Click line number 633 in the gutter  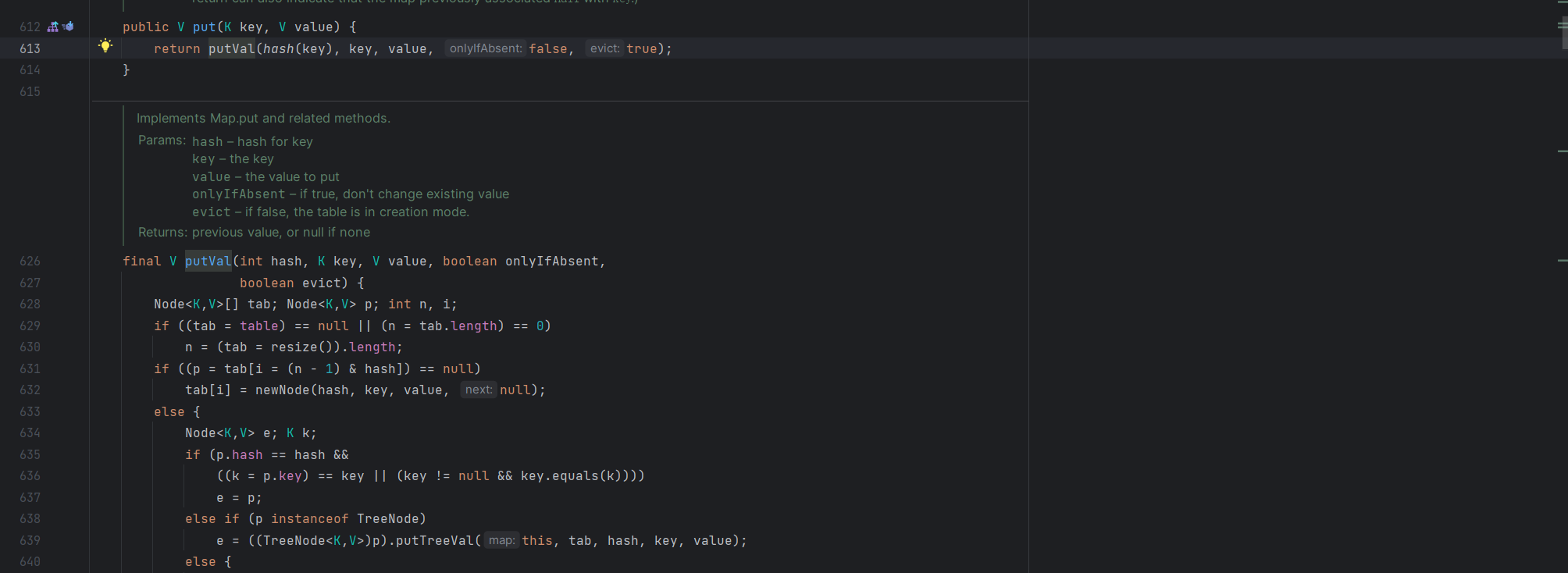tap(30, 411)
